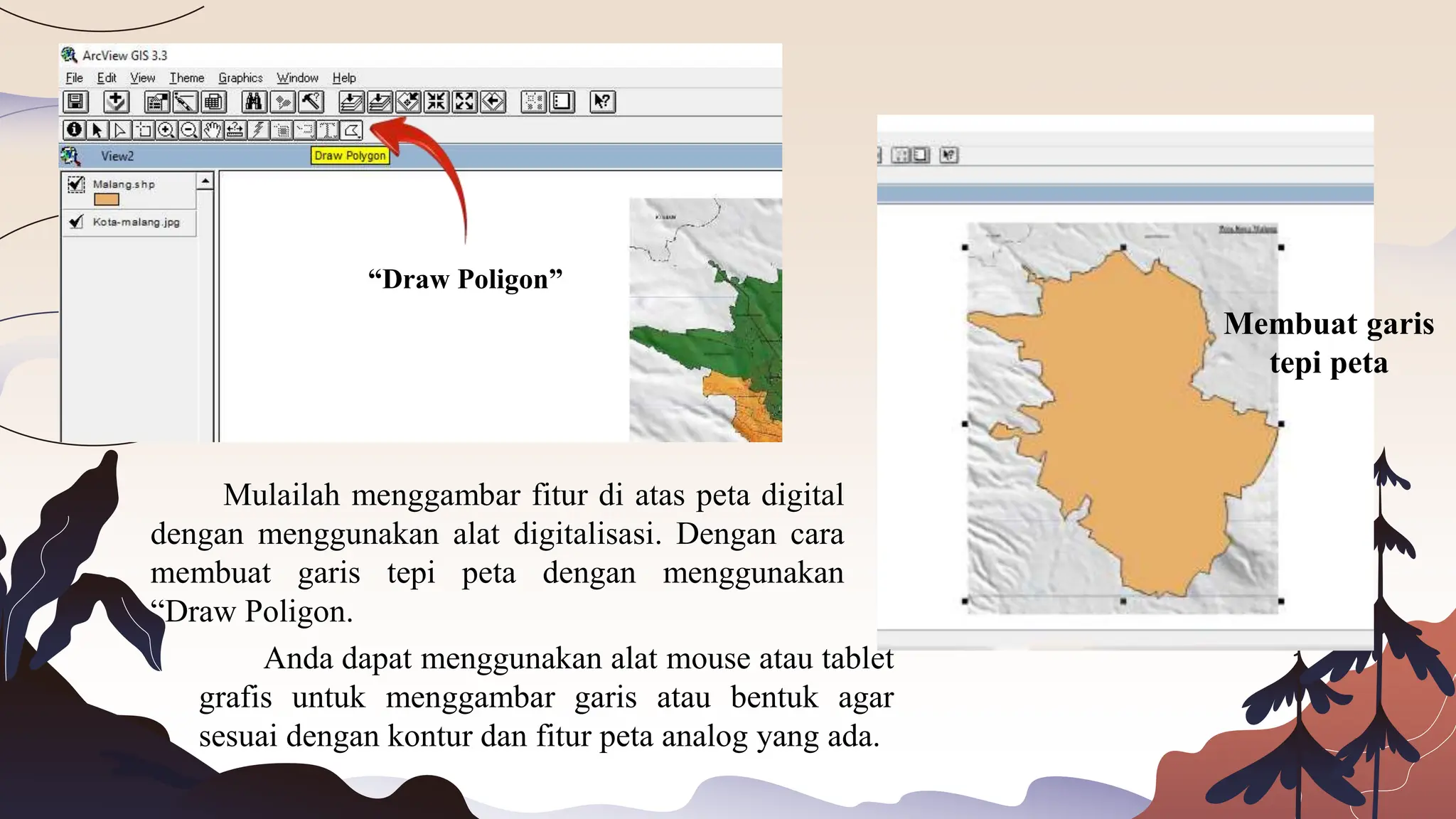The height and width of the screenshot is (819, 1456).
Task: Click the legend scroll up arrow
Action: [205, 181]
